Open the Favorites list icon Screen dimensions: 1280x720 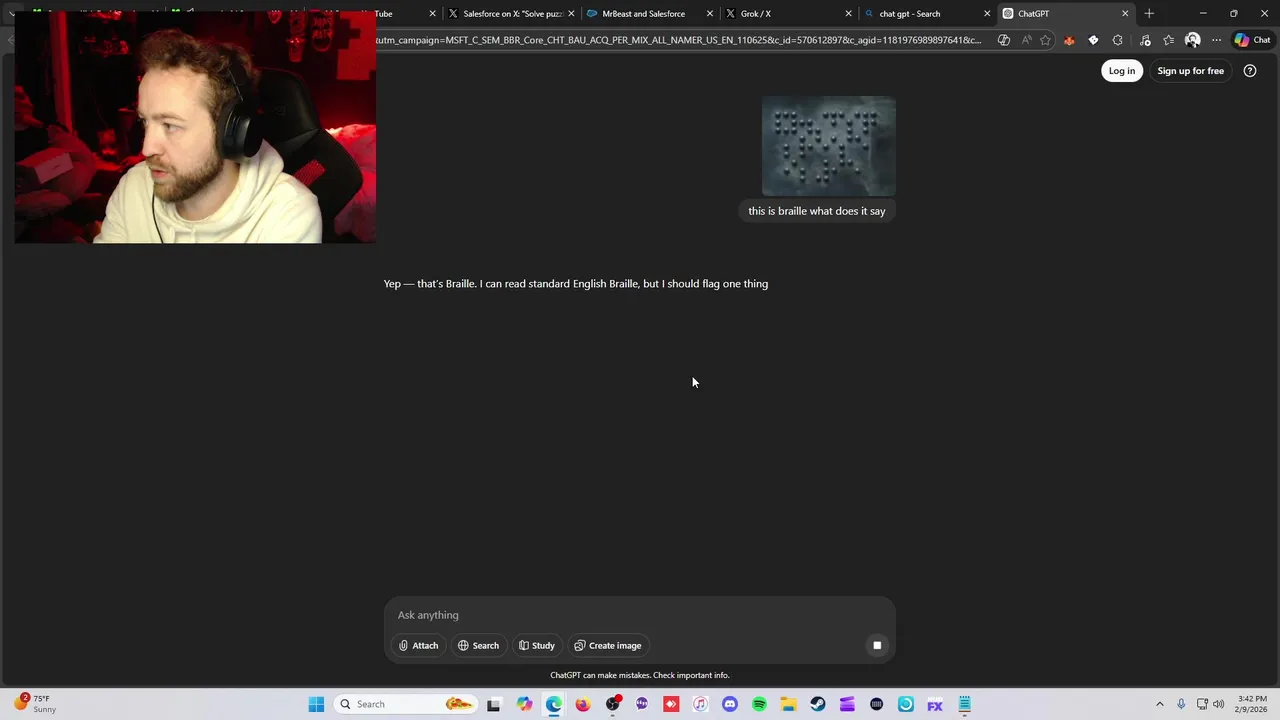pyautogui.click(x=1168, y=40)
